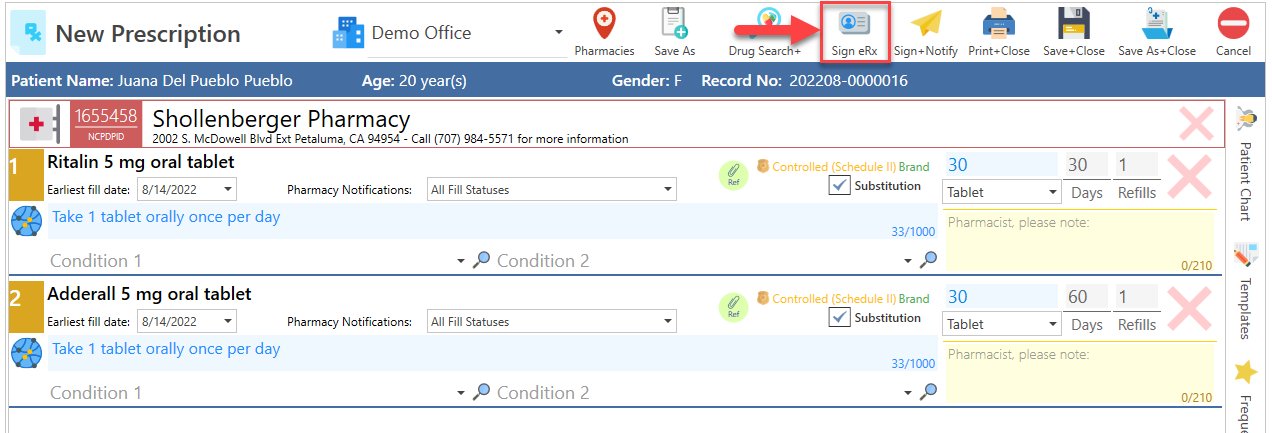The image size is (1272, 433).
Task: Click the Ref paperclip icon for Ritalin
Action: [734, 175]
